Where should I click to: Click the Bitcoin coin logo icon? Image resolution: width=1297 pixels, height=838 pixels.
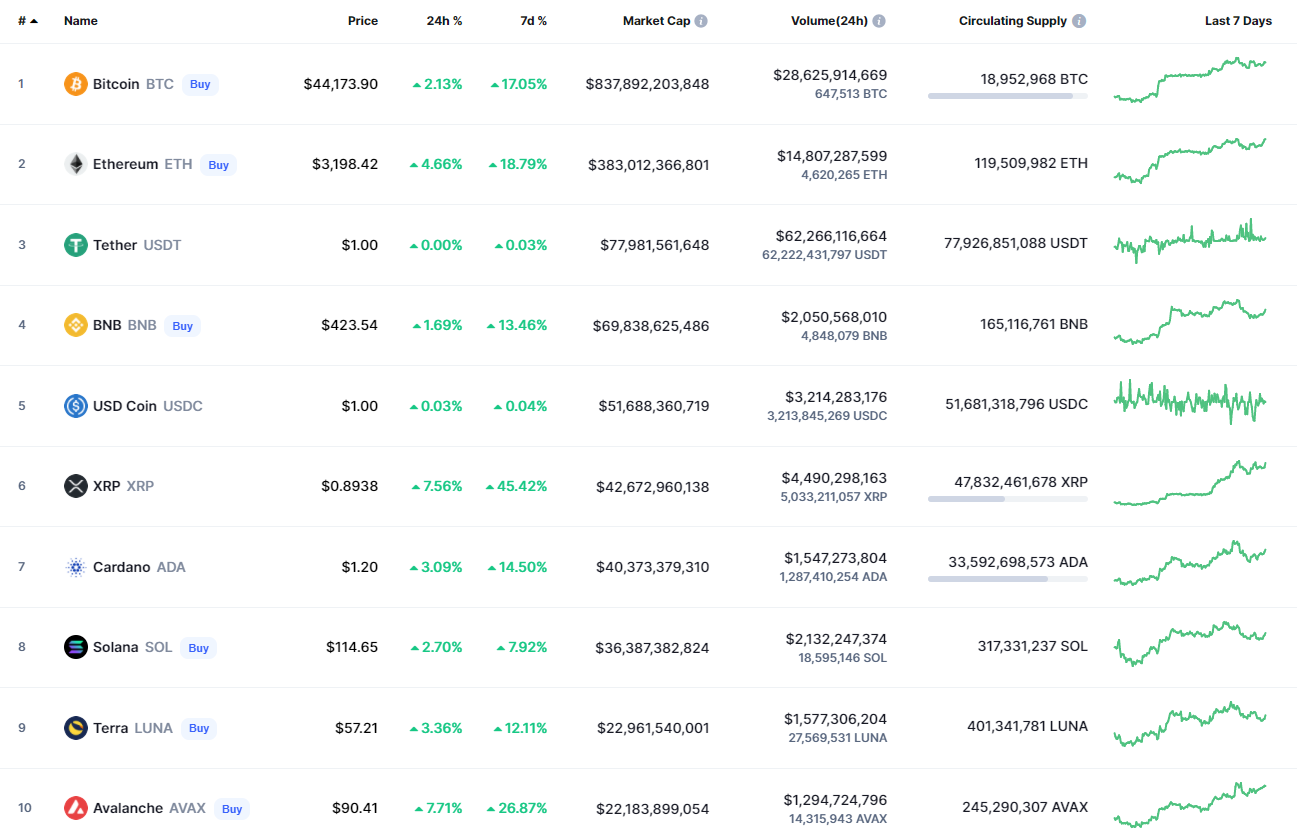point(76,84)
